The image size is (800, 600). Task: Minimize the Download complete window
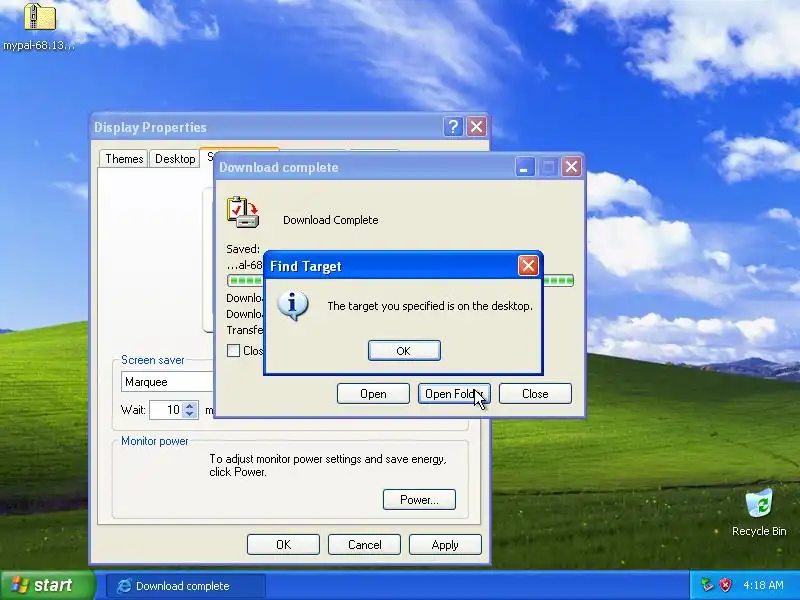click(x=524, y=167)
